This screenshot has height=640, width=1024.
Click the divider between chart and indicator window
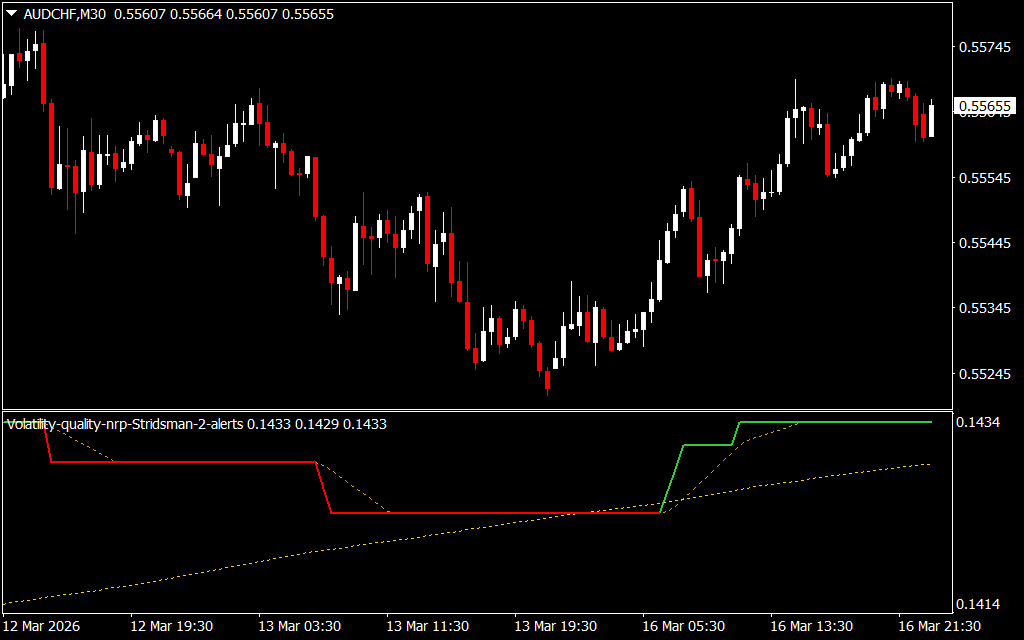pyautogui.click(x=475, y=410)
